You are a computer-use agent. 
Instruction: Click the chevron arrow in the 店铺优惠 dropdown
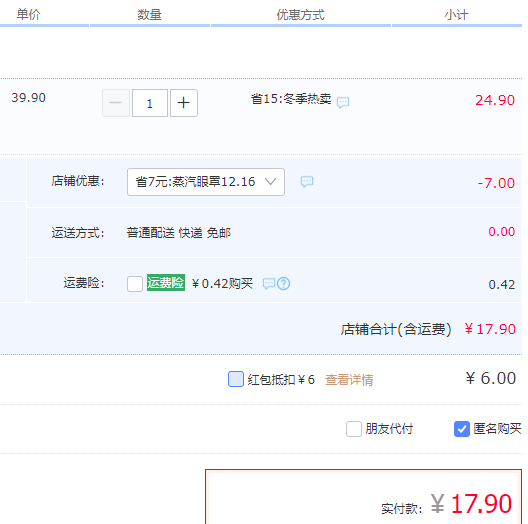pyautogui.click(x=270, y=182)
